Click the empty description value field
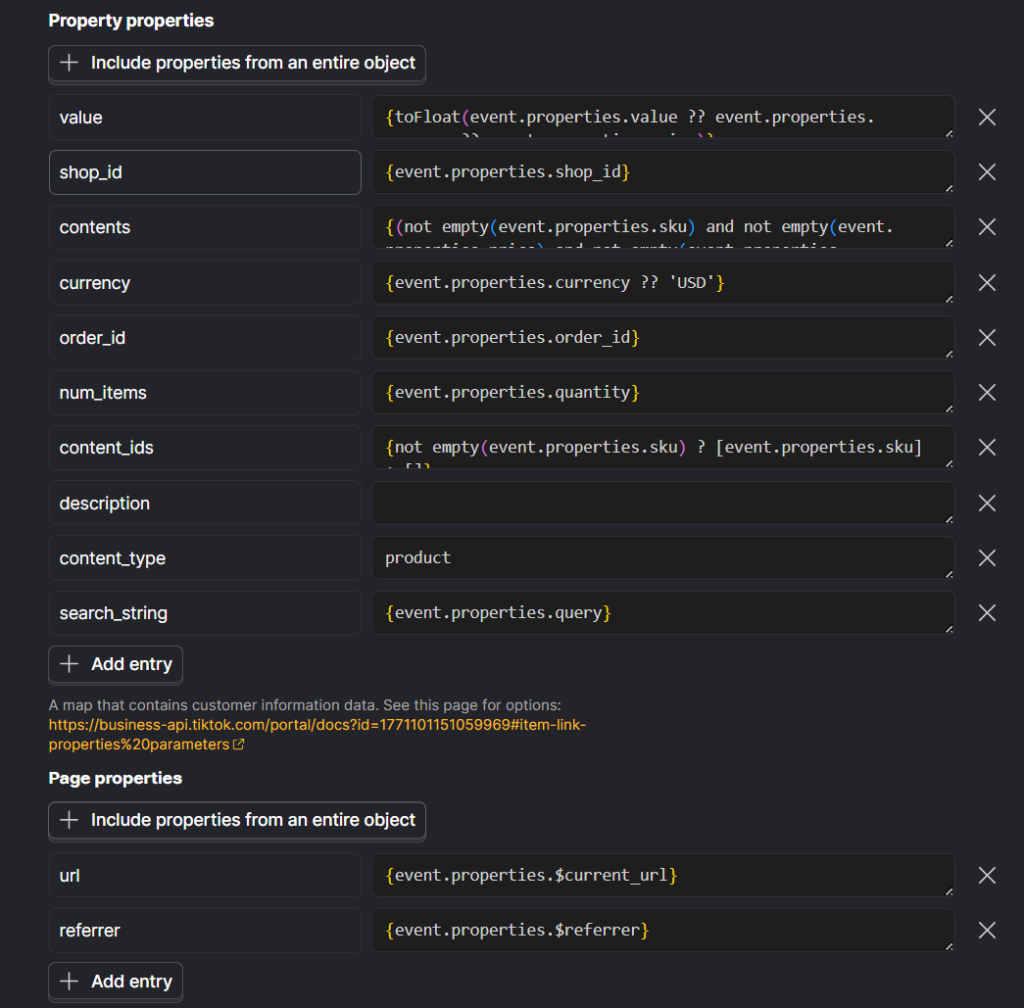1024x1008 pixels. 662,503
